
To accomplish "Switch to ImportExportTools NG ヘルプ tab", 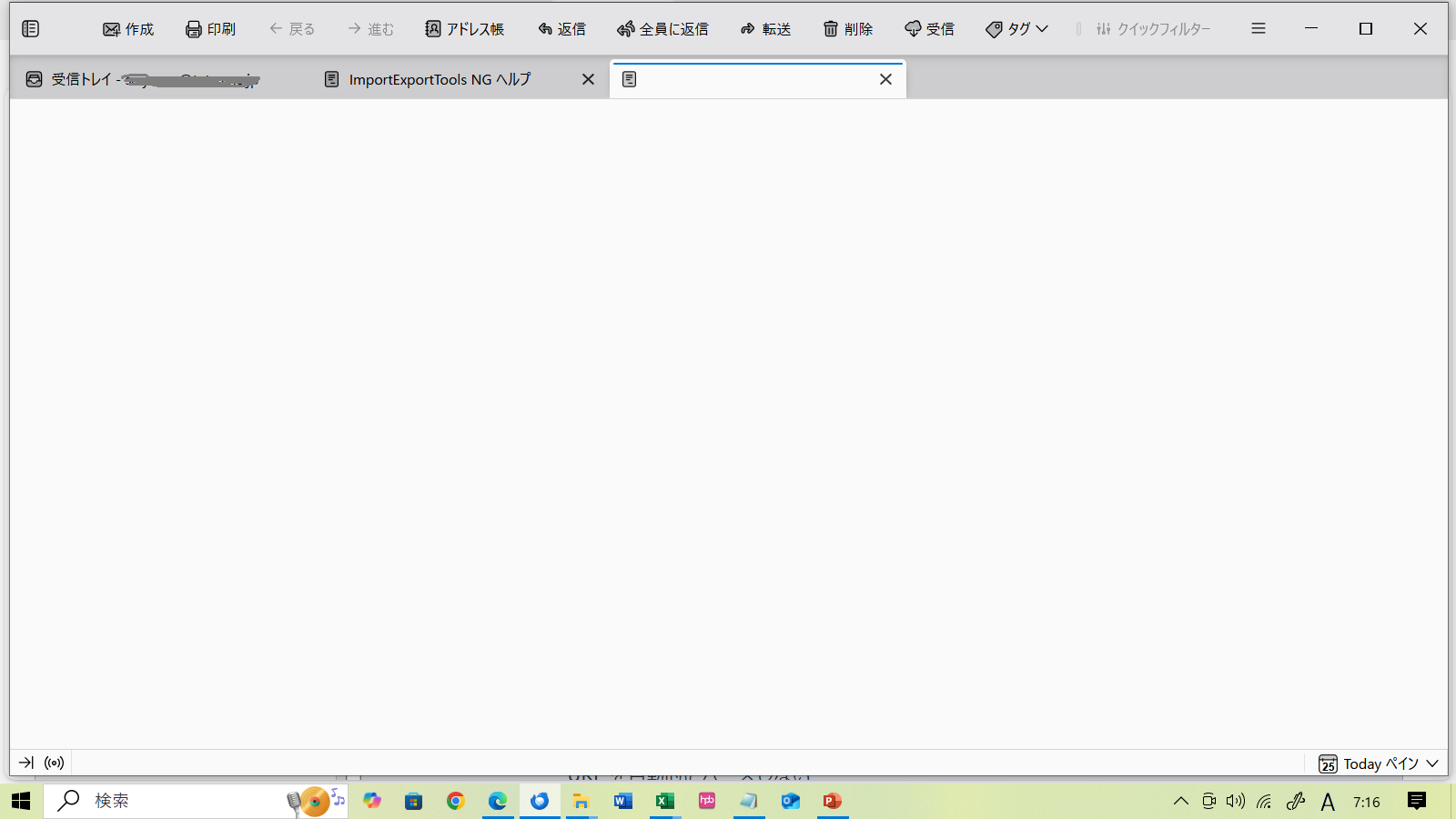I will tap(439, 80).
